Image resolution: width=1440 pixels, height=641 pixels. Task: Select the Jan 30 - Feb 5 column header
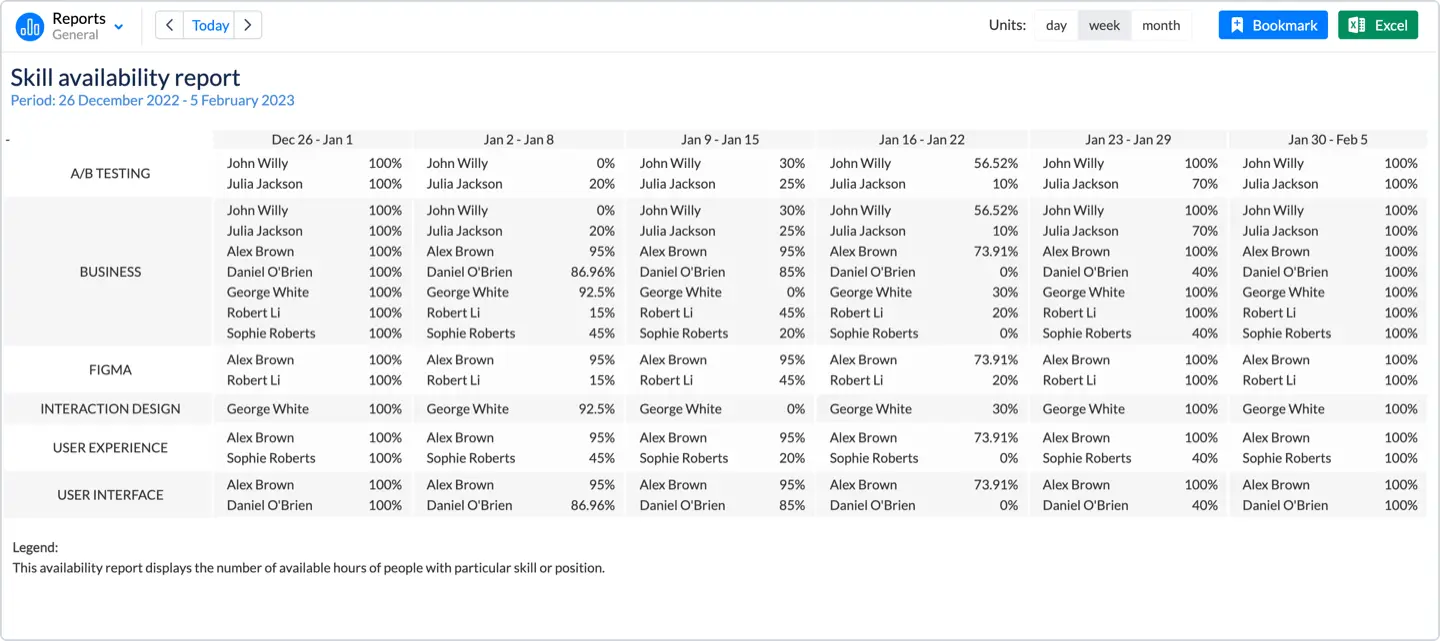click(1327, 140)
